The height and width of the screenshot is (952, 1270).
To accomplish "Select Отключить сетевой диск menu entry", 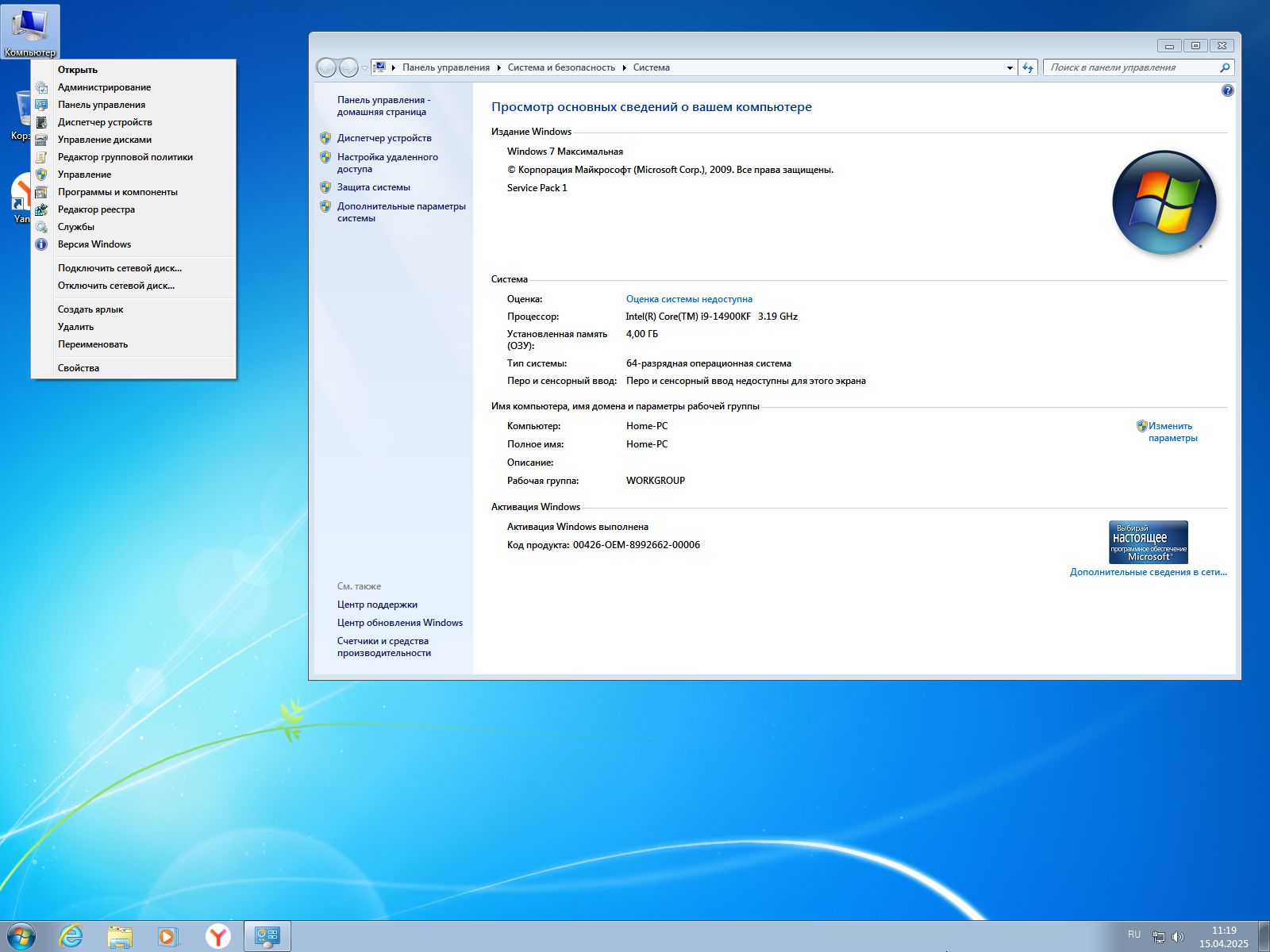I will [133, 286].
